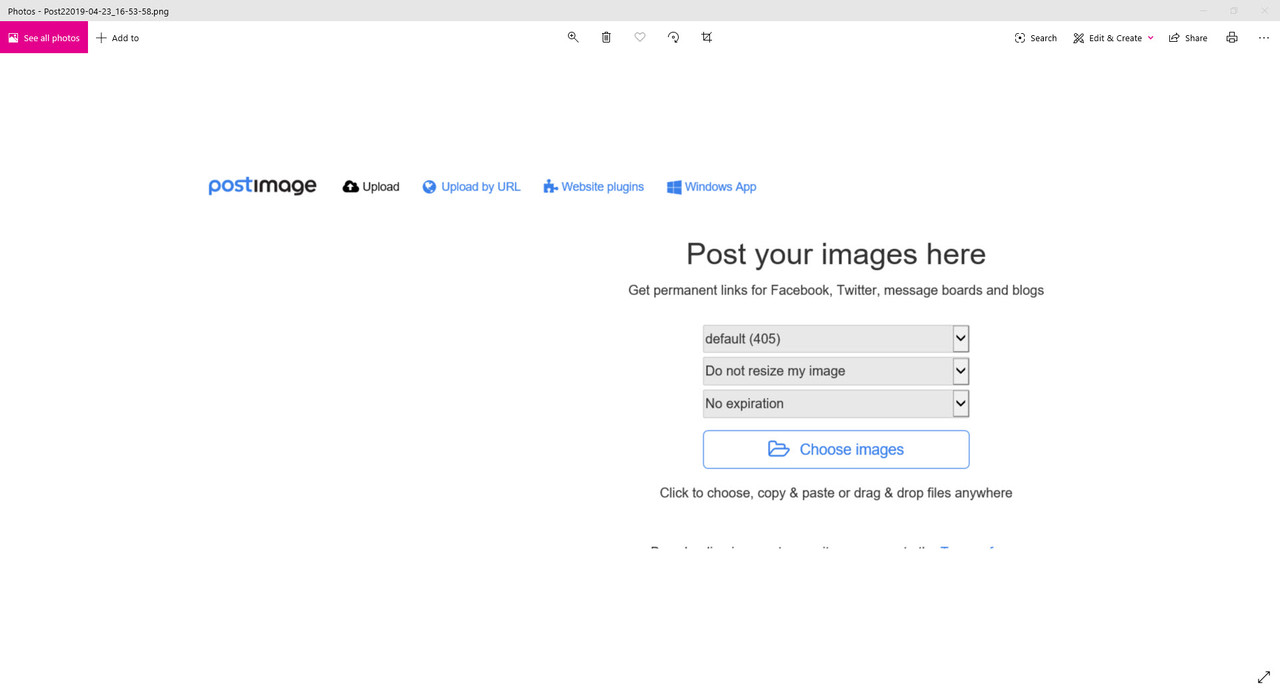Viewport: 1280px width, 693px height.
Task: Click the Post your images here heading
Action: pos(836,254)
